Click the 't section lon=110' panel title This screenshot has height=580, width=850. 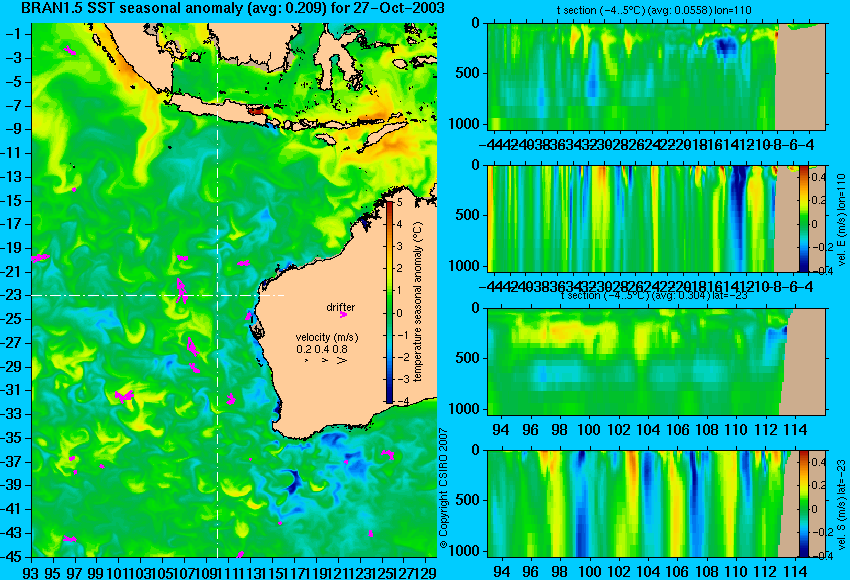click(x=654, y=10)
